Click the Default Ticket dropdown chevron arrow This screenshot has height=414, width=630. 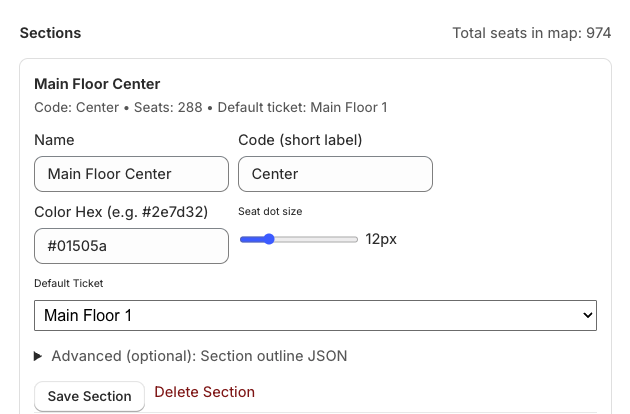[586, 315]
